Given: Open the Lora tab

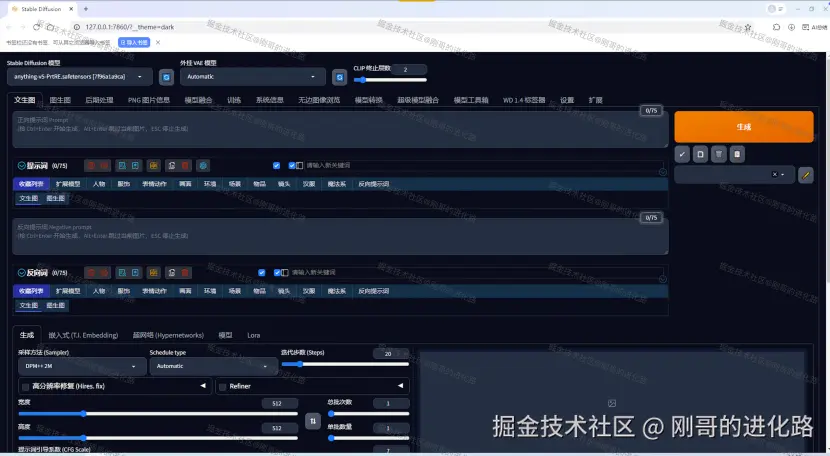Looking at the screenshot, I should coord(254,335).
